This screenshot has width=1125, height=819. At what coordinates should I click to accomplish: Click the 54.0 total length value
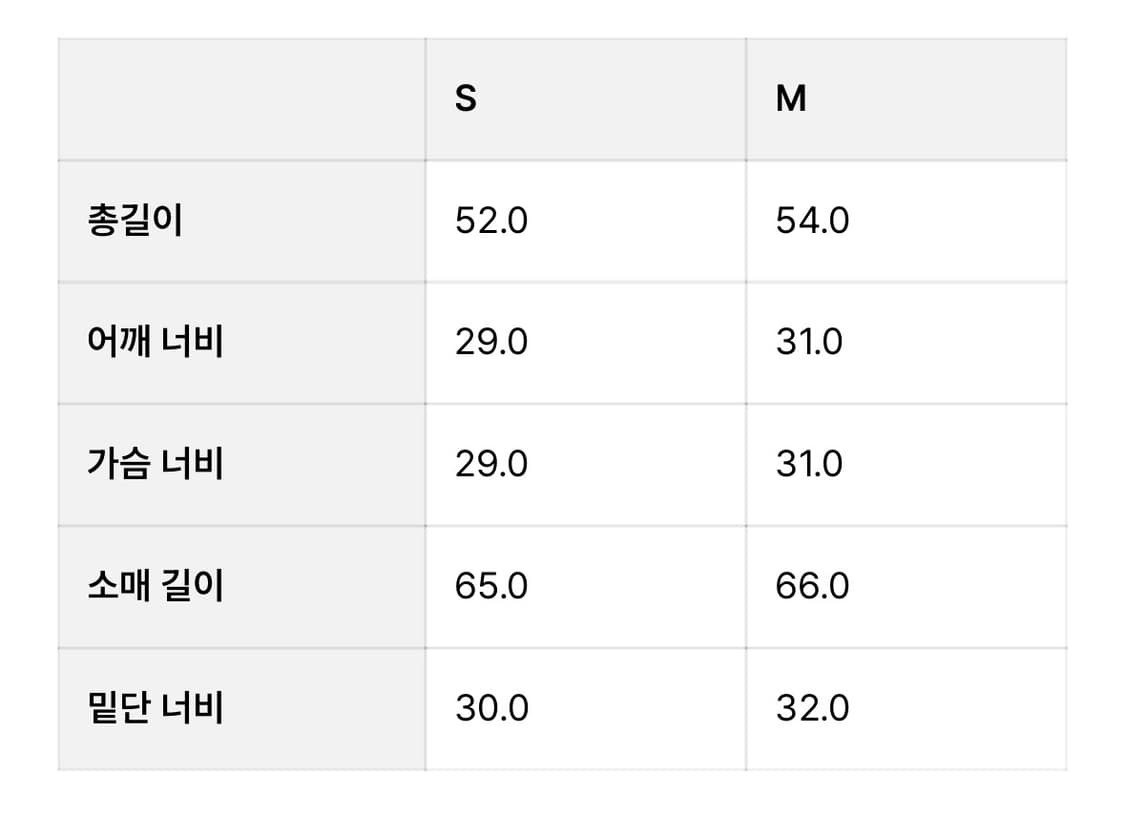[812, 221]
